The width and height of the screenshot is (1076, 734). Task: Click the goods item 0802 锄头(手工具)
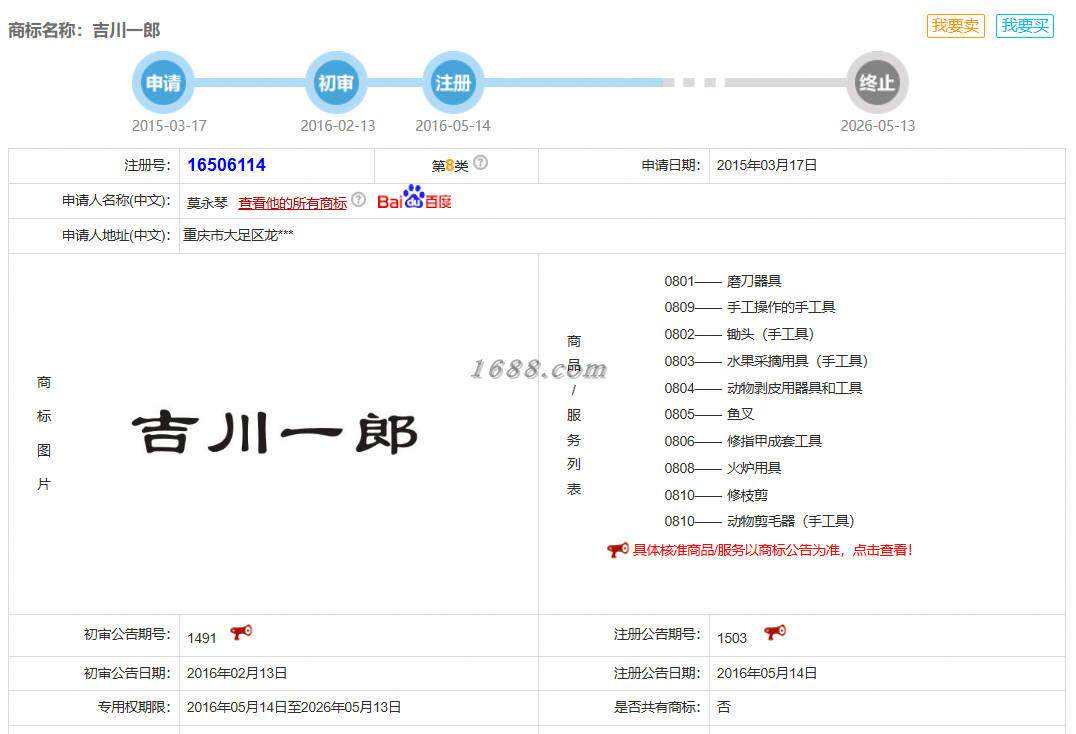(739, 334)
